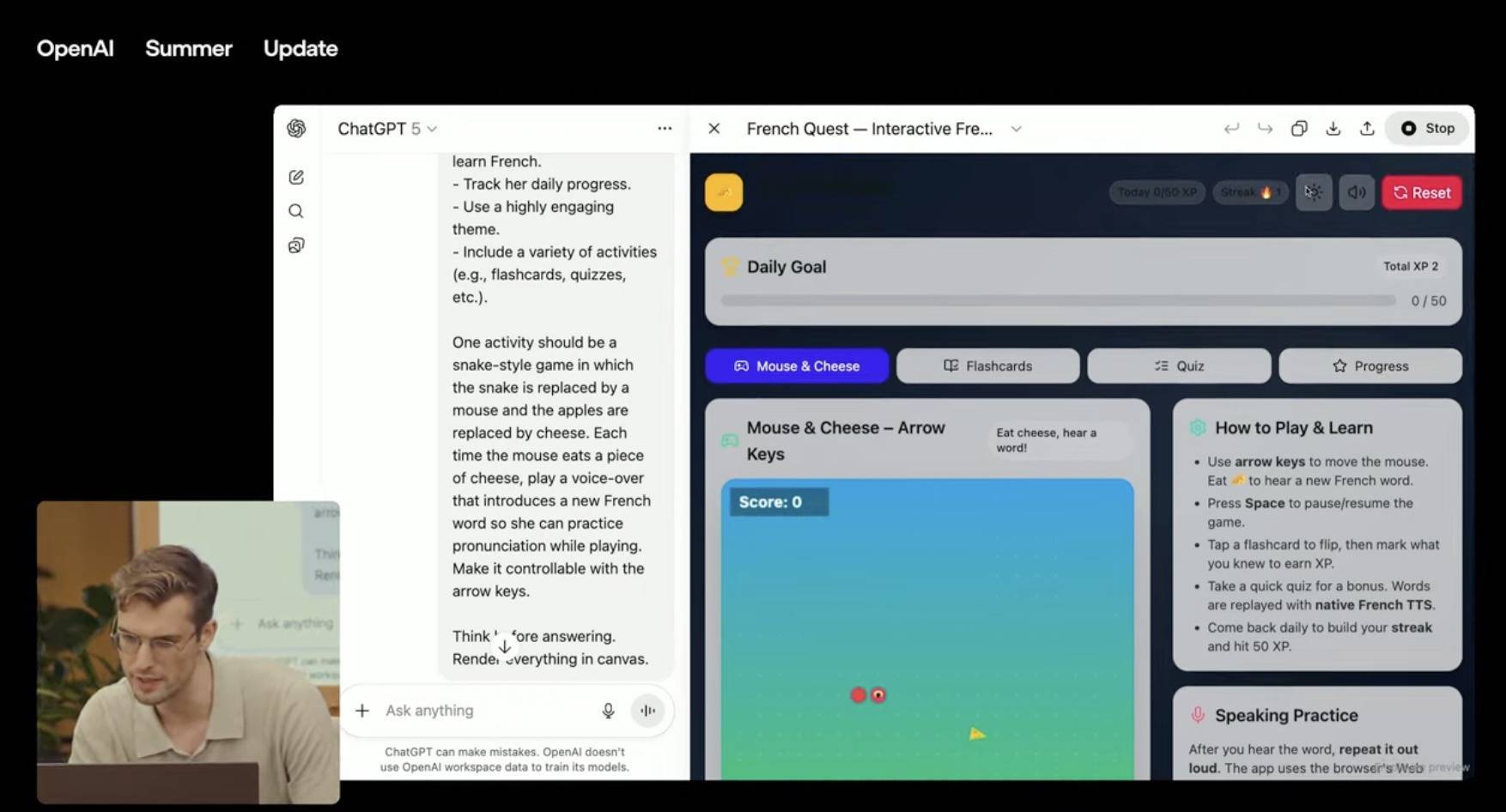
Task: Click the Daily Goal progress bar
Action: click(1058, 300)
